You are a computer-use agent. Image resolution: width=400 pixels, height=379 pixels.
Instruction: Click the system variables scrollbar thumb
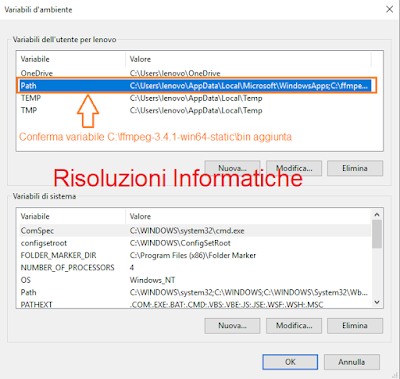tap(377, 234)
